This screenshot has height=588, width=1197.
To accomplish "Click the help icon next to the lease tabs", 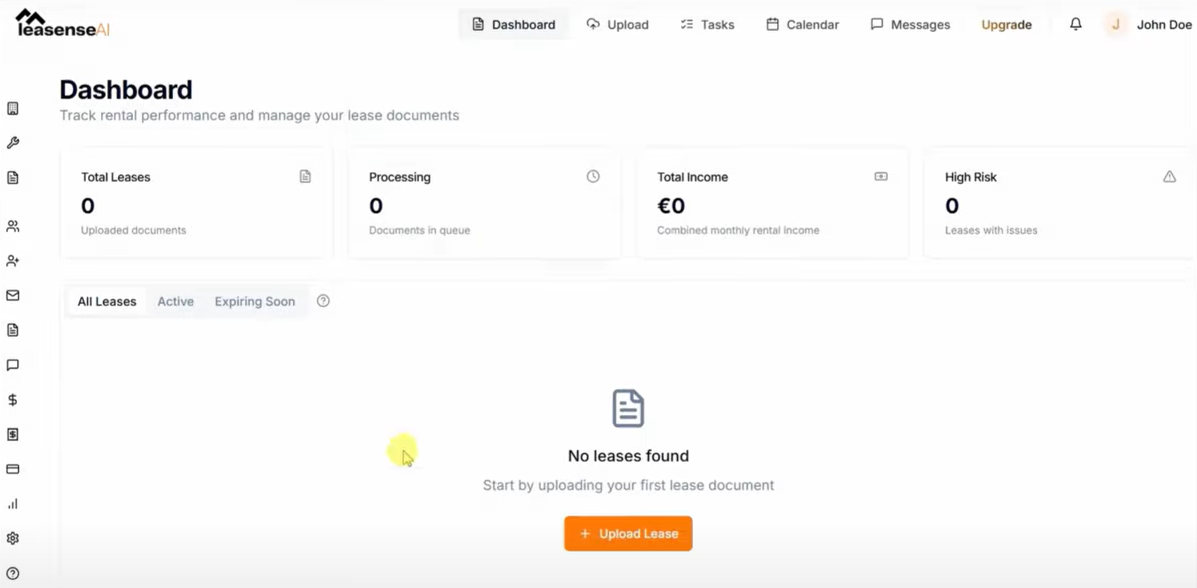I will pos(323,300).
